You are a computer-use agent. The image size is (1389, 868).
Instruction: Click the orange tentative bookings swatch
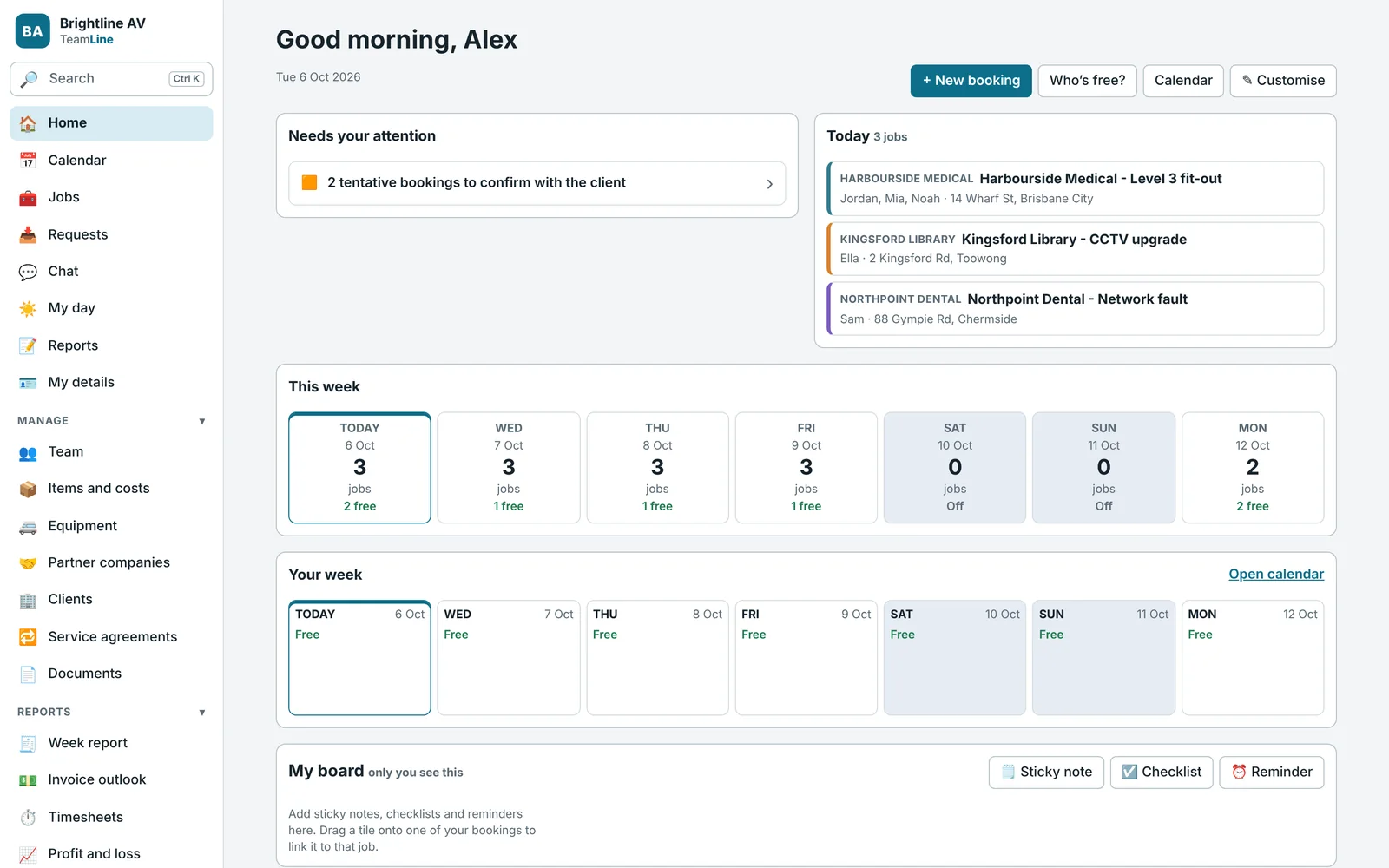(309, 182)
